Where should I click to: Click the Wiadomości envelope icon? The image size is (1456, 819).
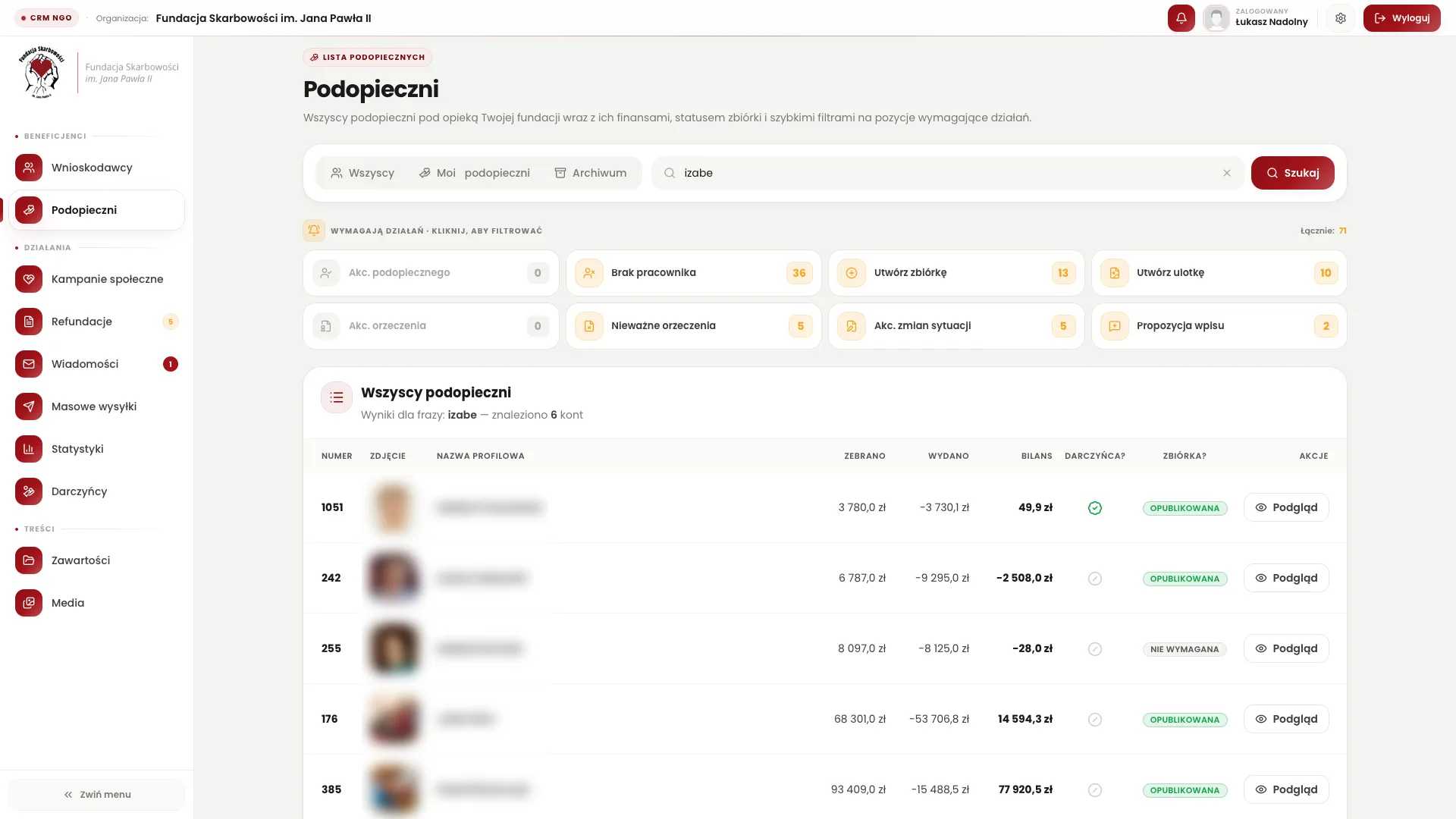click(29, 364)
